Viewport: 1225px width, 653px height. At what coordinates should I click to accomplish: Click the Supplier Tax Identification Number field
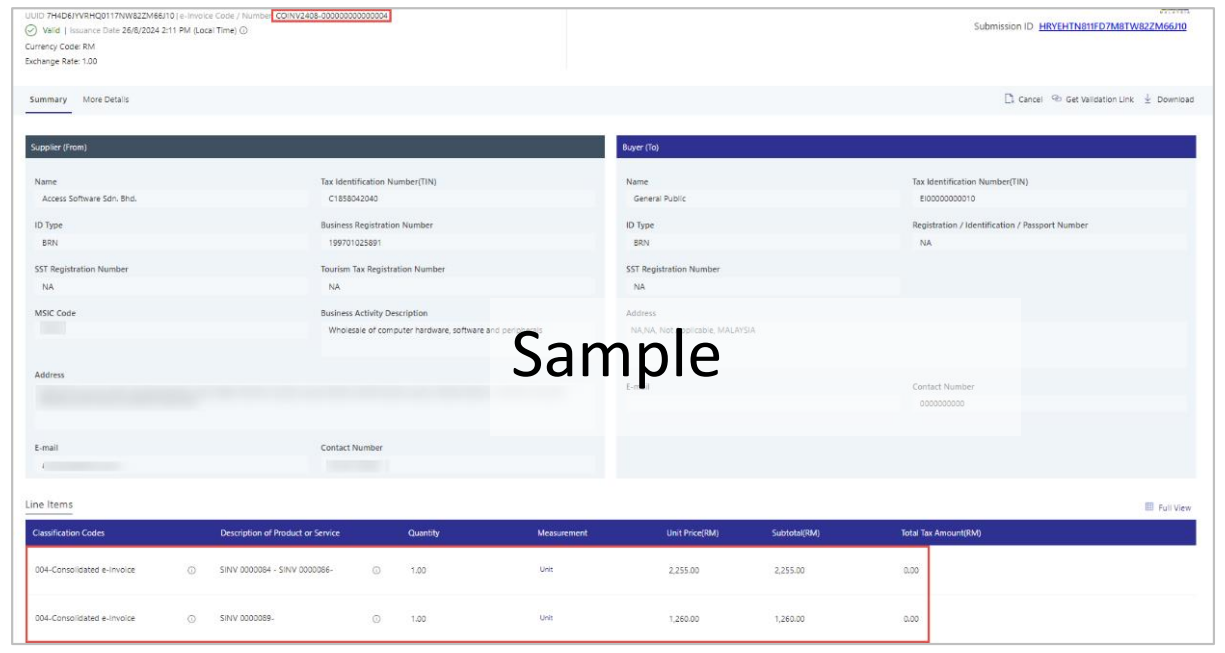coord(455,199)
